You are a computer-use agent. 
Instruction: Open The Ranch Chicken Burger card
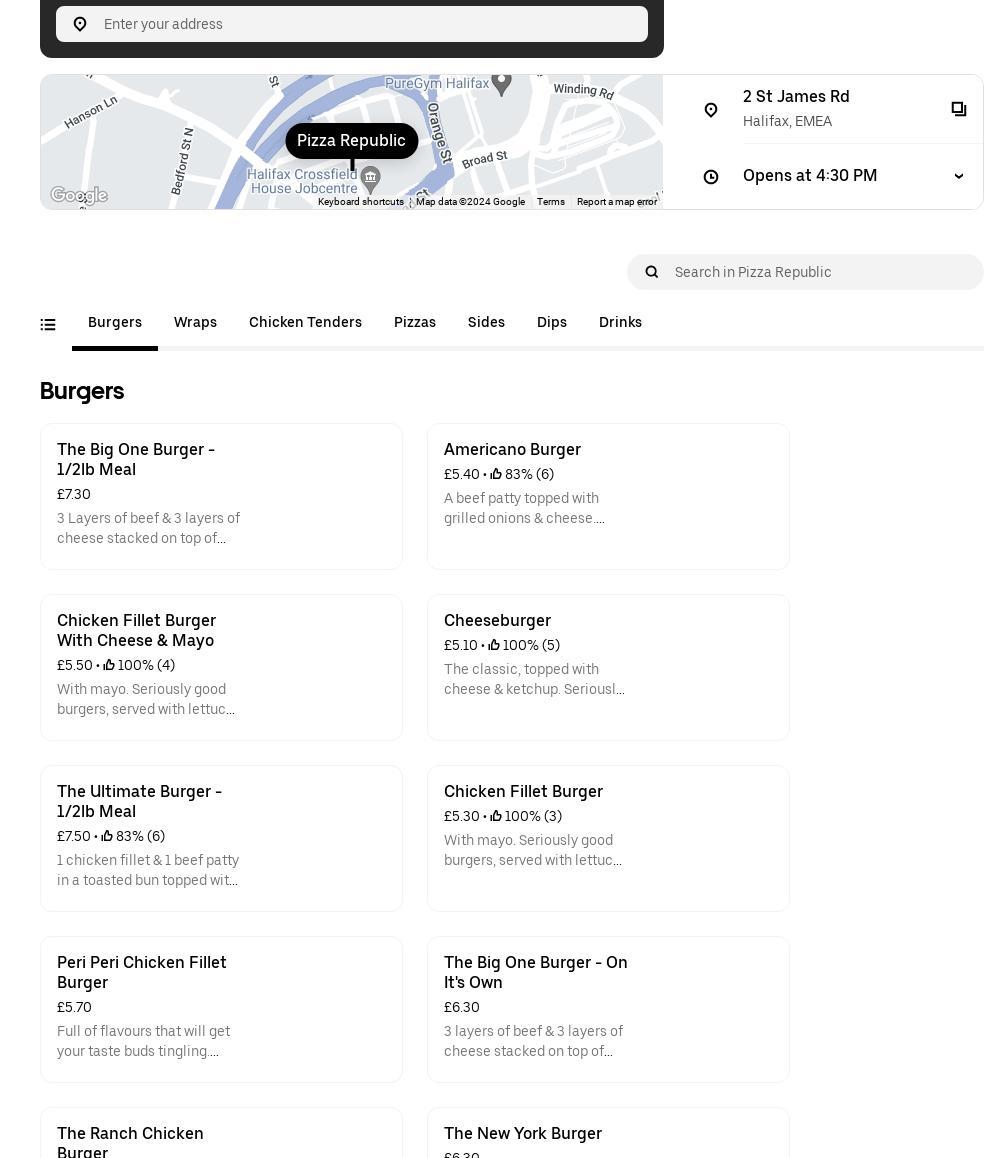tap(221, 1133)
